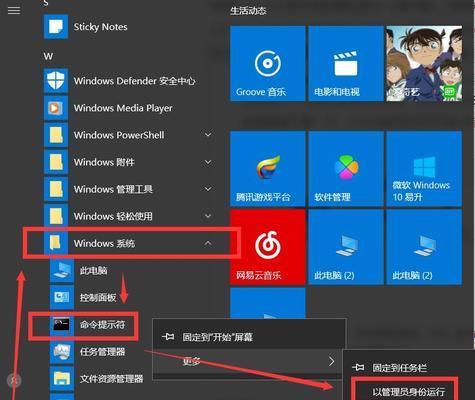Click pin icon beside 固定到"开始"屏幕
This screenshot has width=475, height=400.
coord(168,337)
